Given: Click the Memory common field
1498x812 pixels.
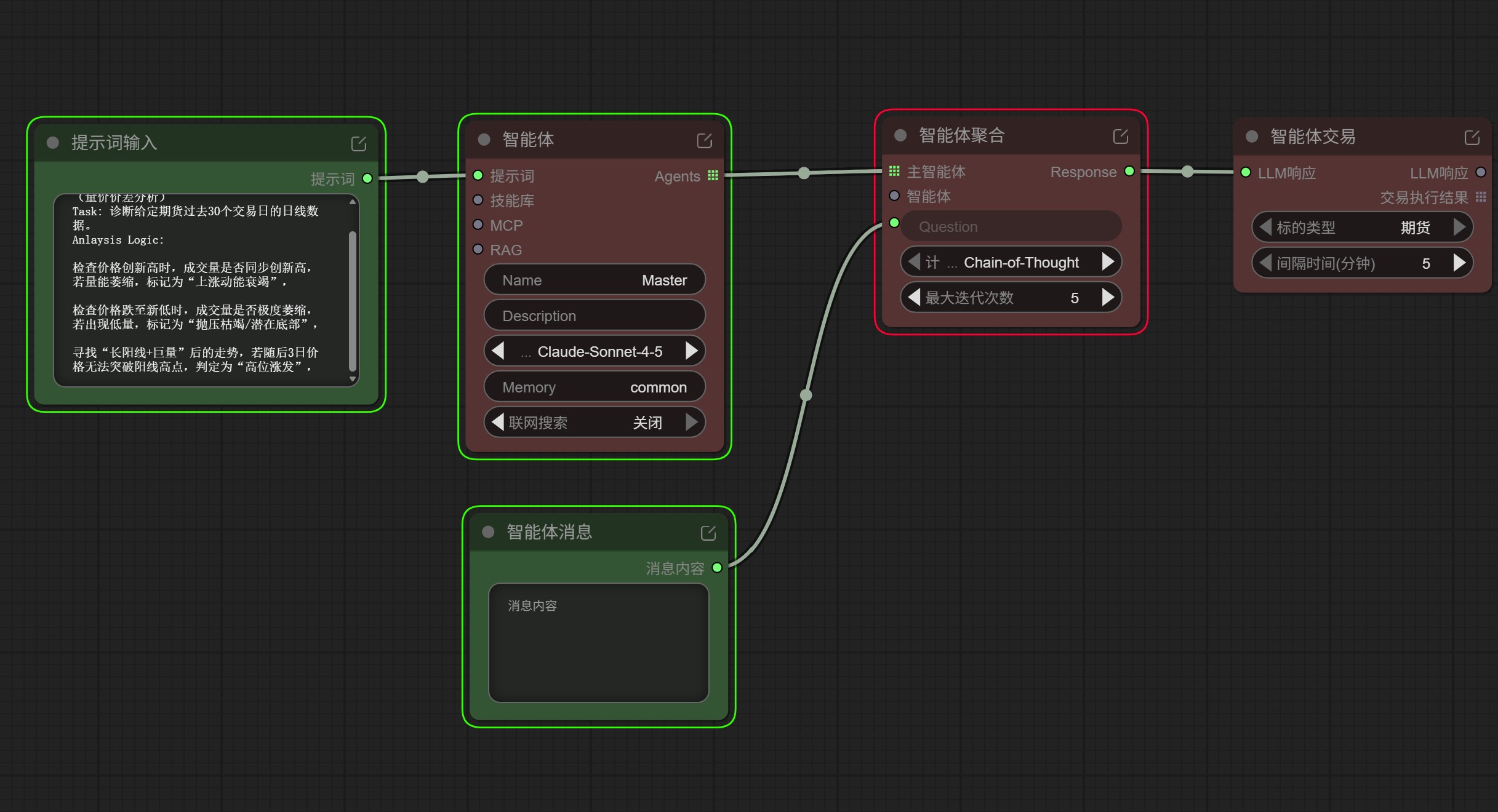Looking at the screenshot, I should click(594, 387).
